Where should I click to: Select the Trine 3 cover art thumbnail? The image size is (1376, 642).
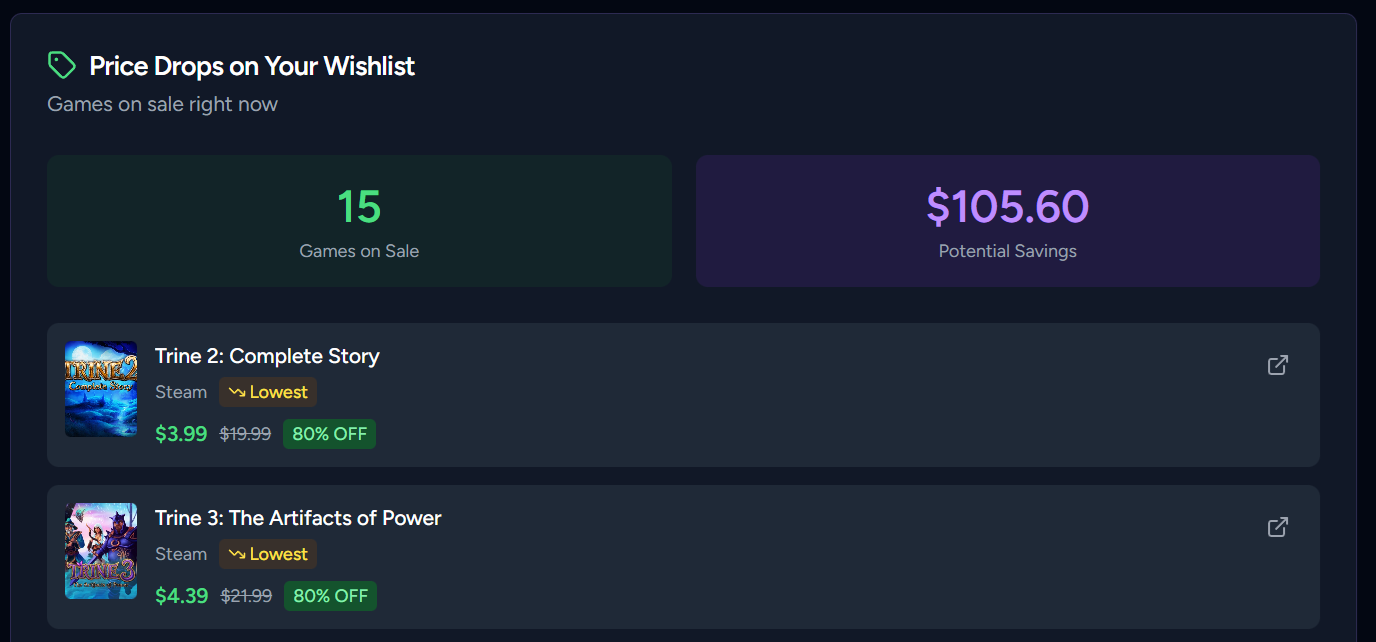tap(101, 551)
